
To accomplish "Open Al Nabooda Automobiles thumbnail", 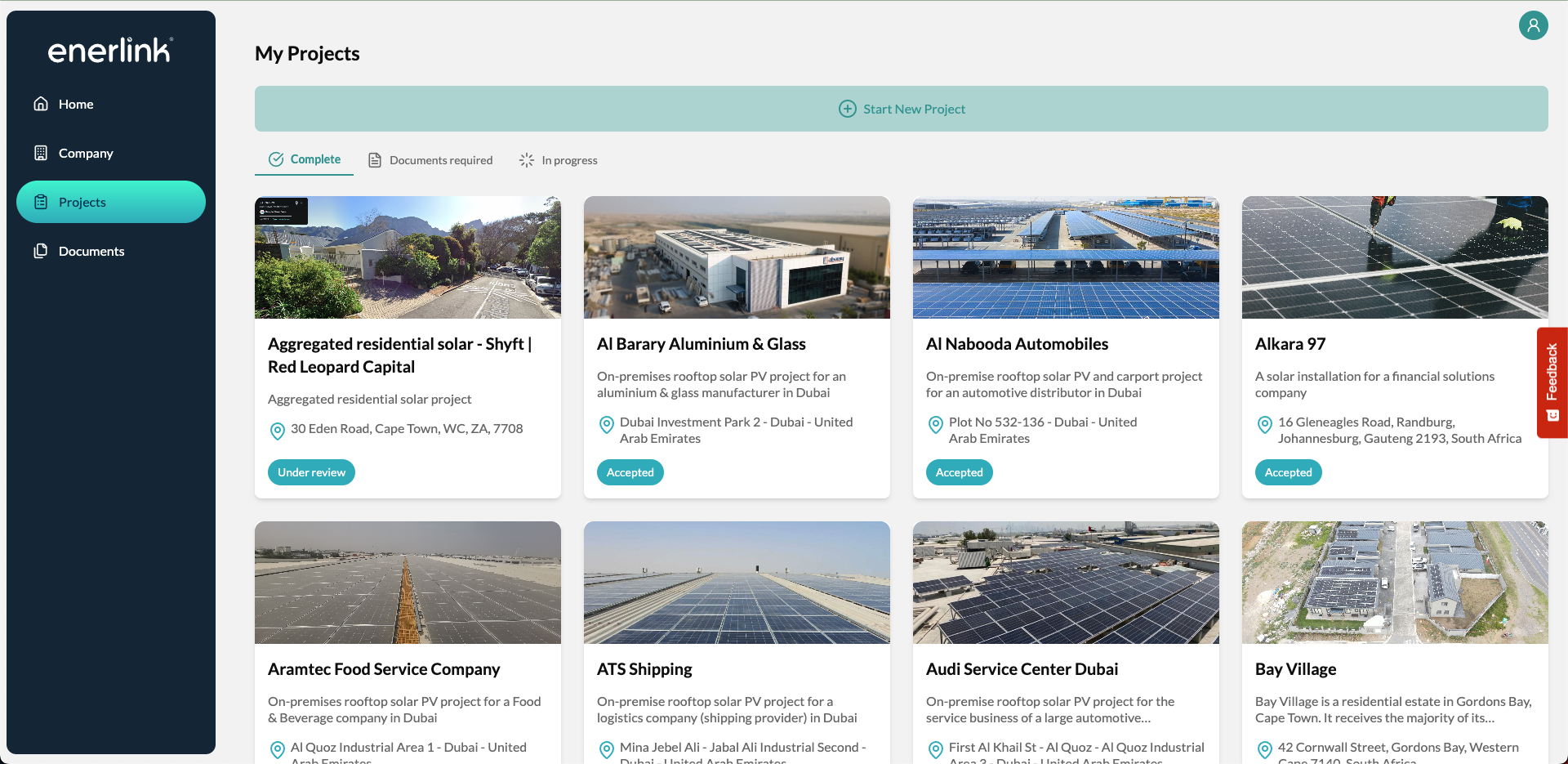I will [x=1066, y=257].
